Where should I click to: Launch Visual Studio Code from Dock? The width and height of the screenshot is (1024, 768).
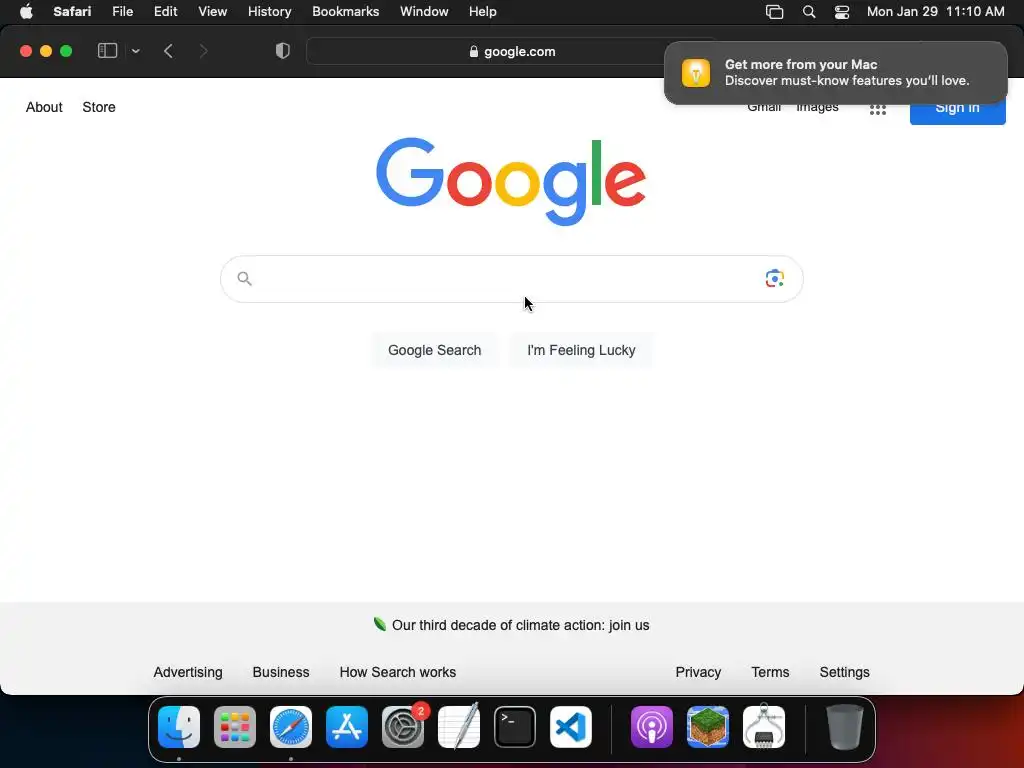click(571, 727)
